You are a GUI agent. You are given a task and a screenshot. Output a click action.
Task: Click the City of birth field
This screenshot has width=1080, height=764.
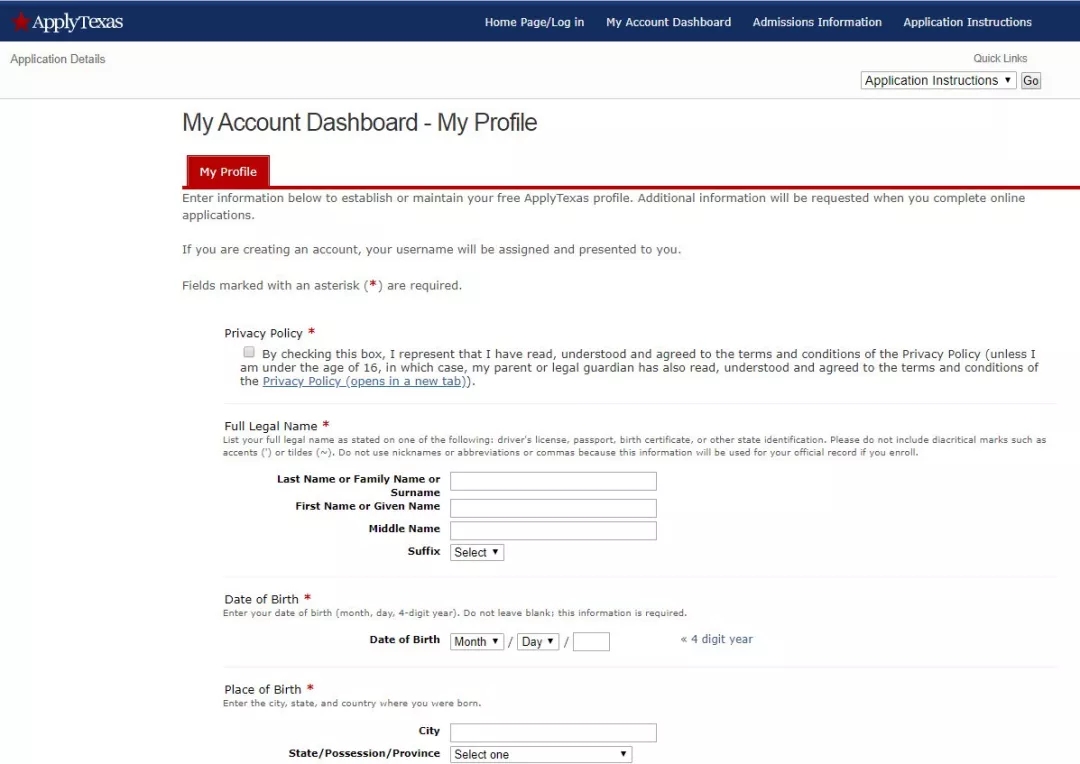pos(553,732)
